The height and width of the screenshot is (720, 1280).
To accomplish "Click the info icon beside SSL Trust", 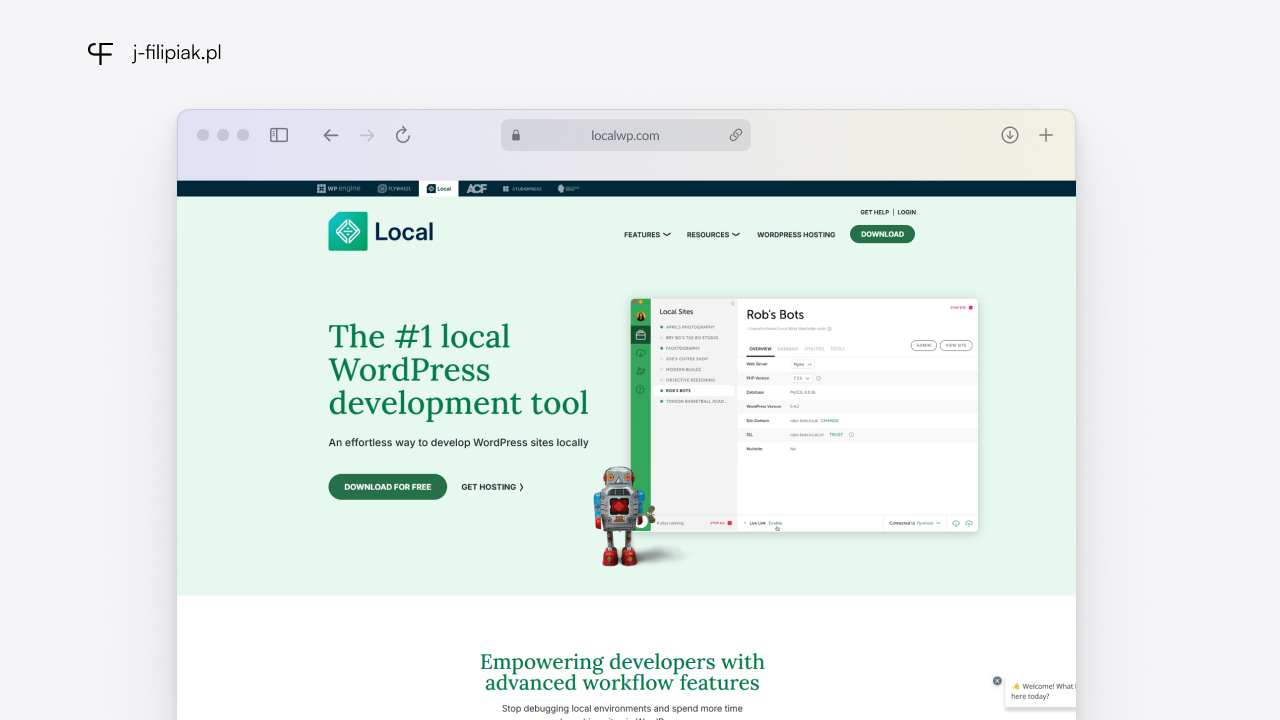I will click(x=851, y=435).
